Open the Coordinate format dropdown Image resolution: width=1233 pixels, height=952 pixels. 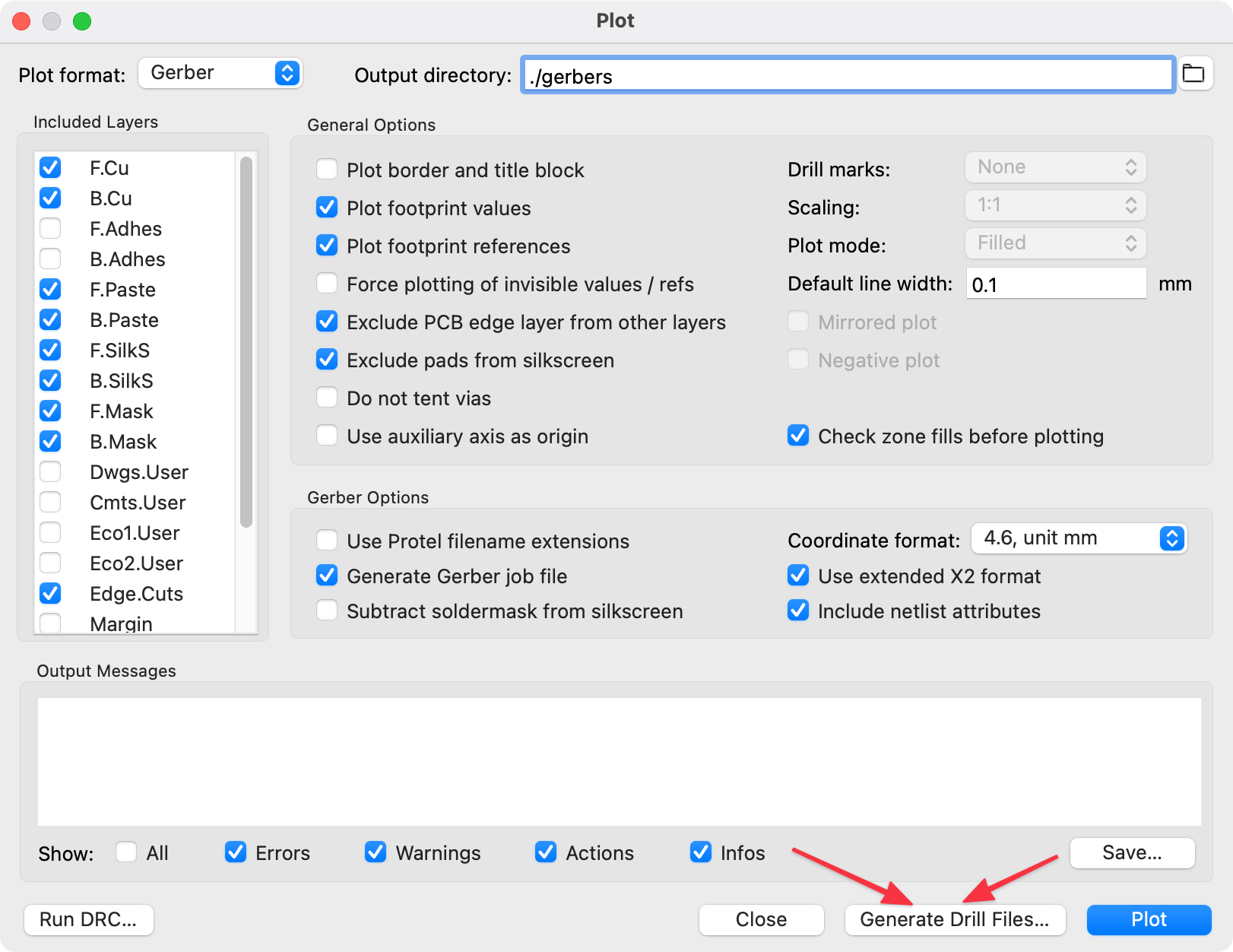(x=1079, y=538)
